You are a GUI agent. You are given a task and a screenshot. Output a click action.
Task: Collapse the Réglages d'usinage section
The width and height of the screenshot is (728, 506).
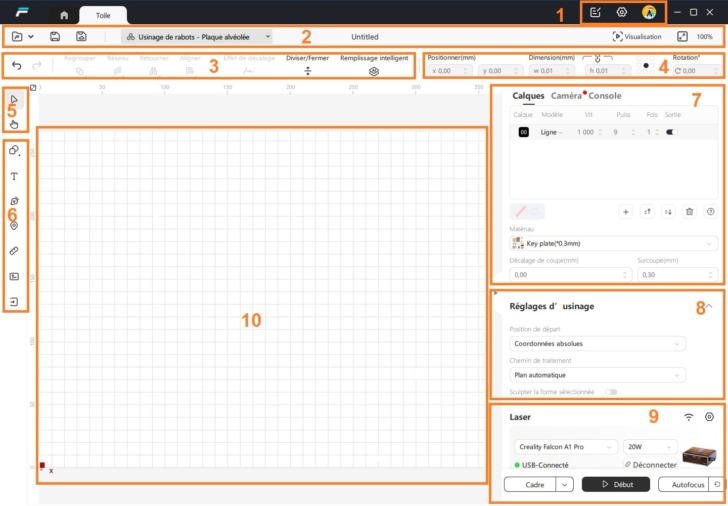(x=709, y=306)
